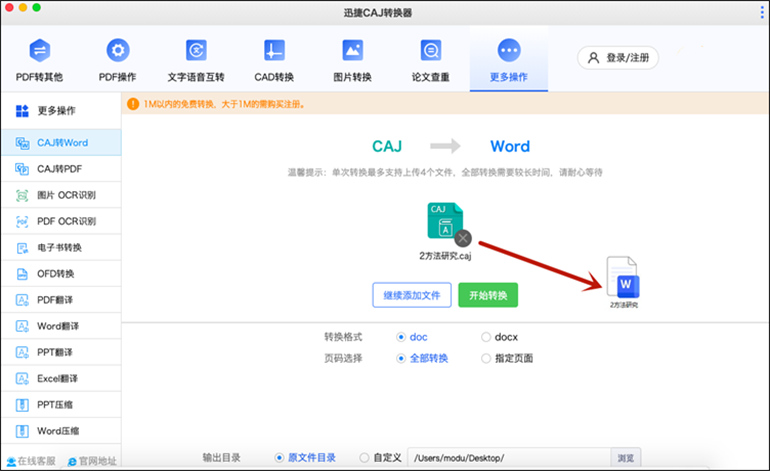Viewport: 770px width, 471px height.
Task: Open the 图片转换 picture icon
Action: [x=353, y=50]
